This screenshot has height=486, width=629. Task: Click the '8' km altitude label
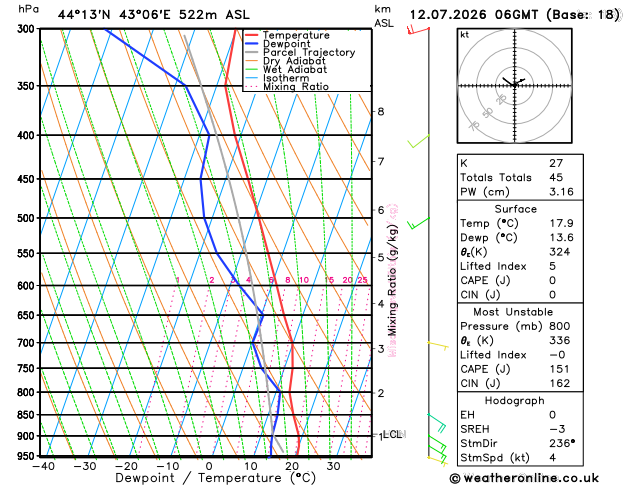tap(381, 111)
